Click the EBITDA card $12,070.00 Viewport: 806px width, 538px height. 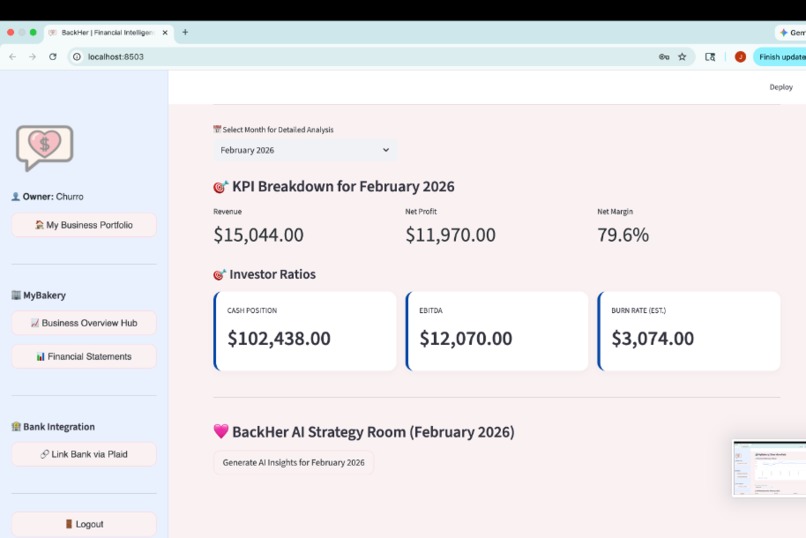pos(497,331)
